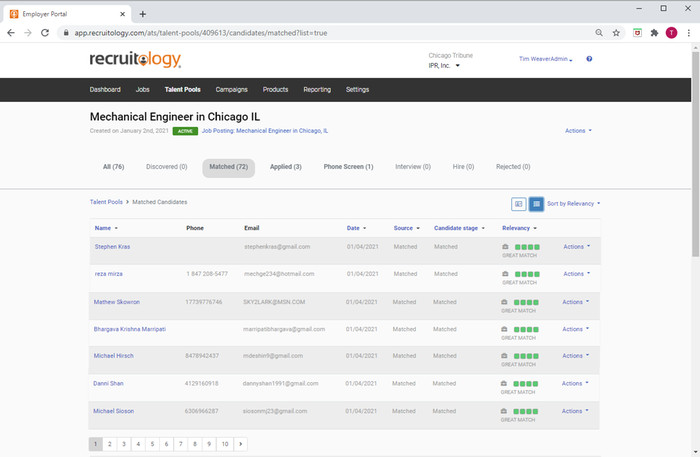Click the ACTIVE status badge
Viewport: 700px width, 457px height.
pyautogui.click(x=185, y=131)
